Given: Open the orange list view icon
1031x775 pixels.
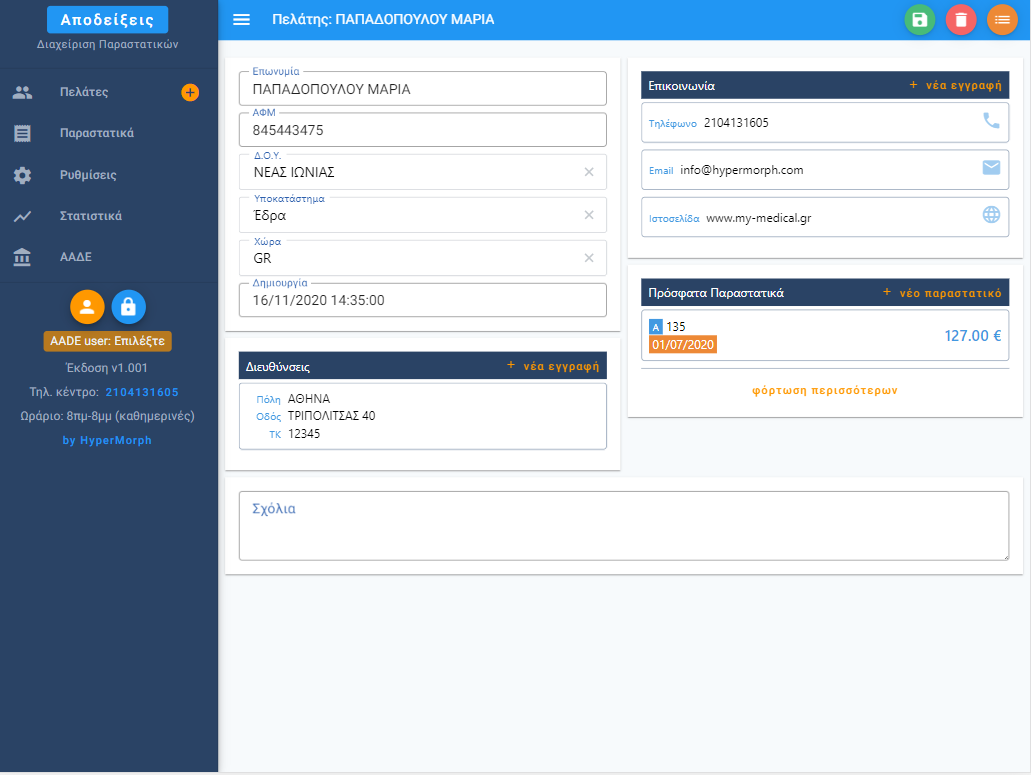Looking at the screenshot, I should click(1002, 20).
